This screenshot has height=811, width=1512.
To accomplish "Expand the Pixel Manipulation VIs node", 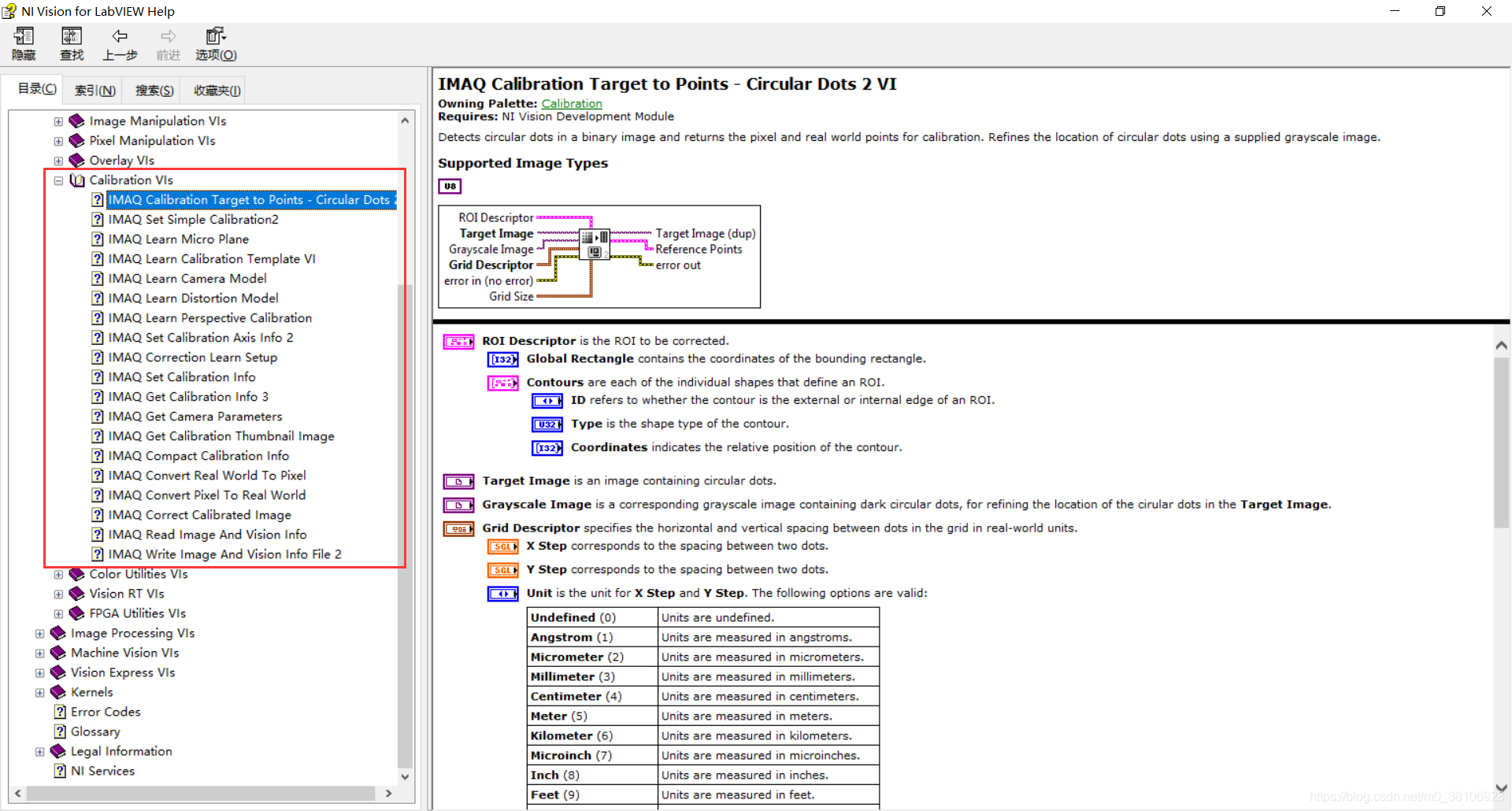I will pyautogui.click(x=58, y=141).
